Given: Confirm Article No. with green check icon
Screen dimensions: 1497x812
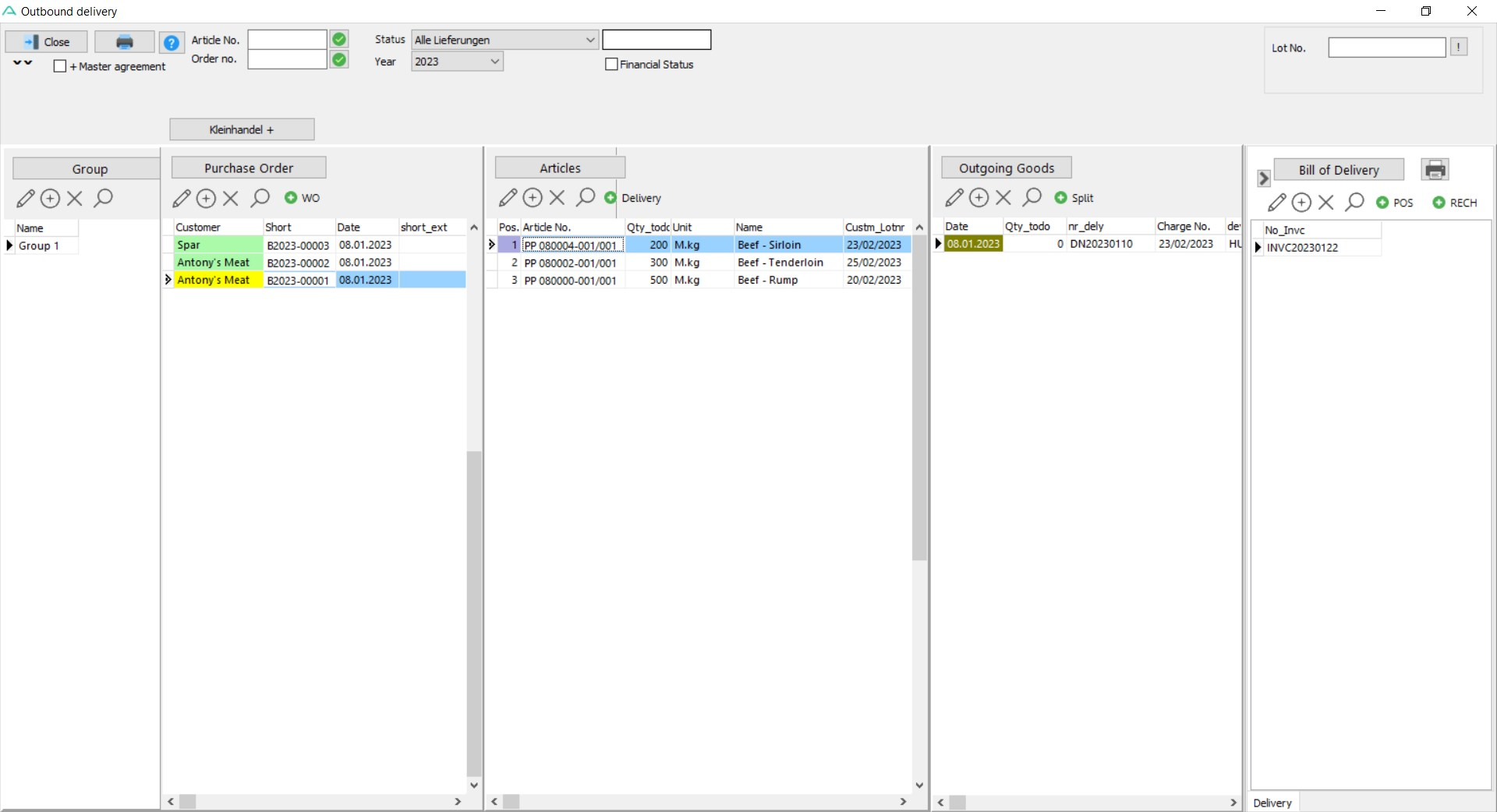Looking at the screenshot, I should point(339,40).
